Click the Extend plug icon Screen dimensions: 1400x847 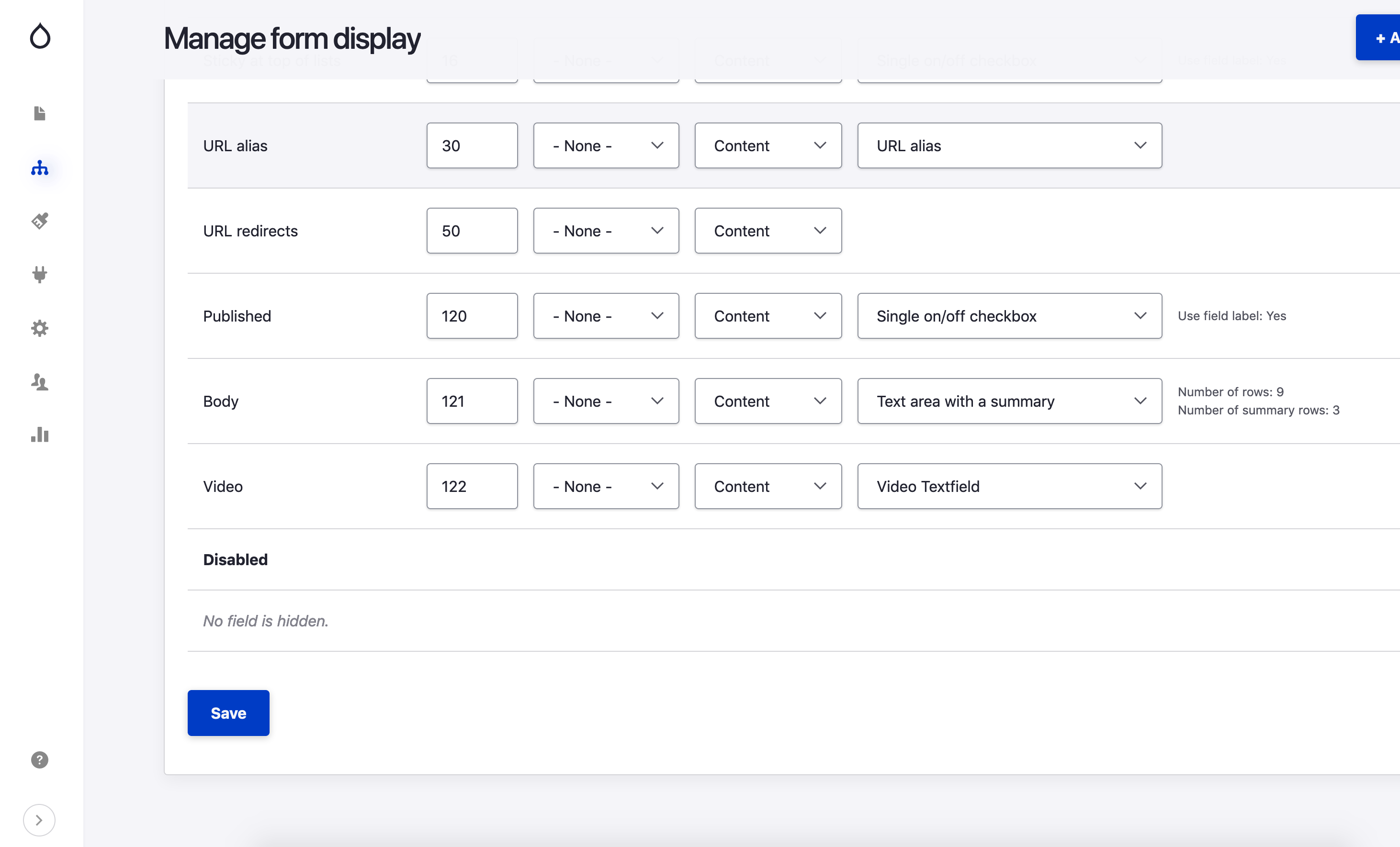tap(39, 274)
